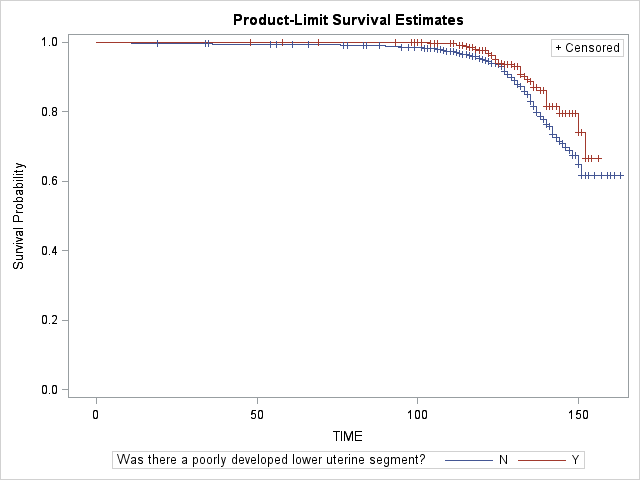
Task: Click the 0 x-axis tick label
Action: coord(96,412)
